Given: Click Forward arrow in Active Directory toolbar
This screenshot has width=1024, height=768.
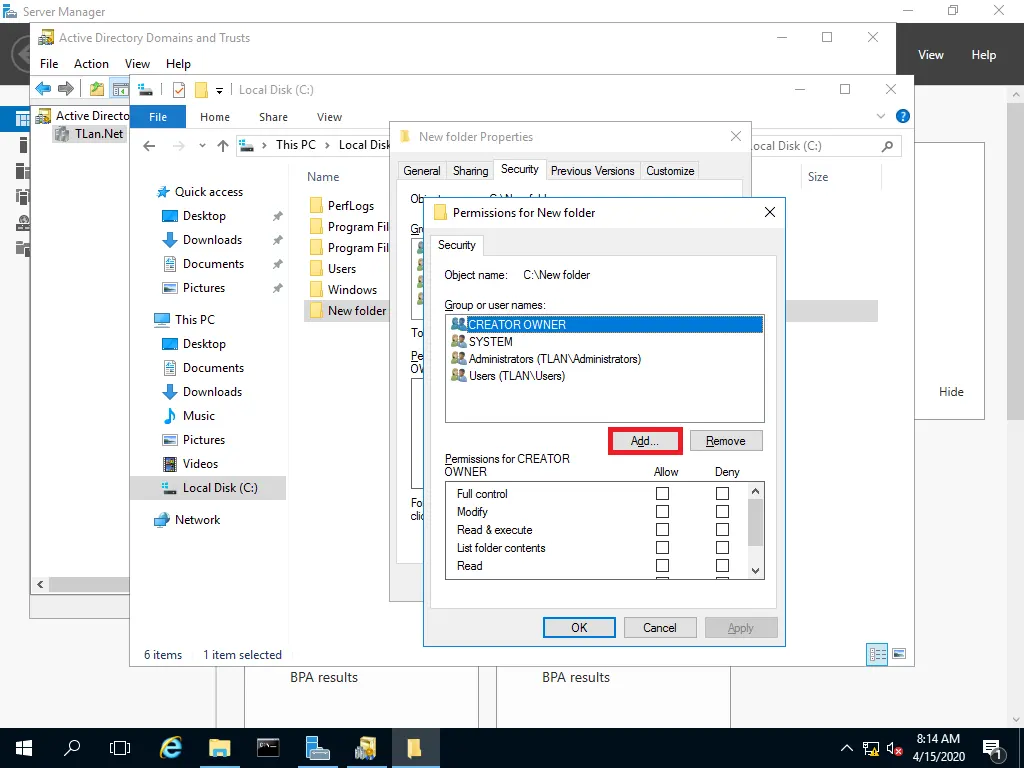Looking at the screenshot, I should tap(66, 89).
